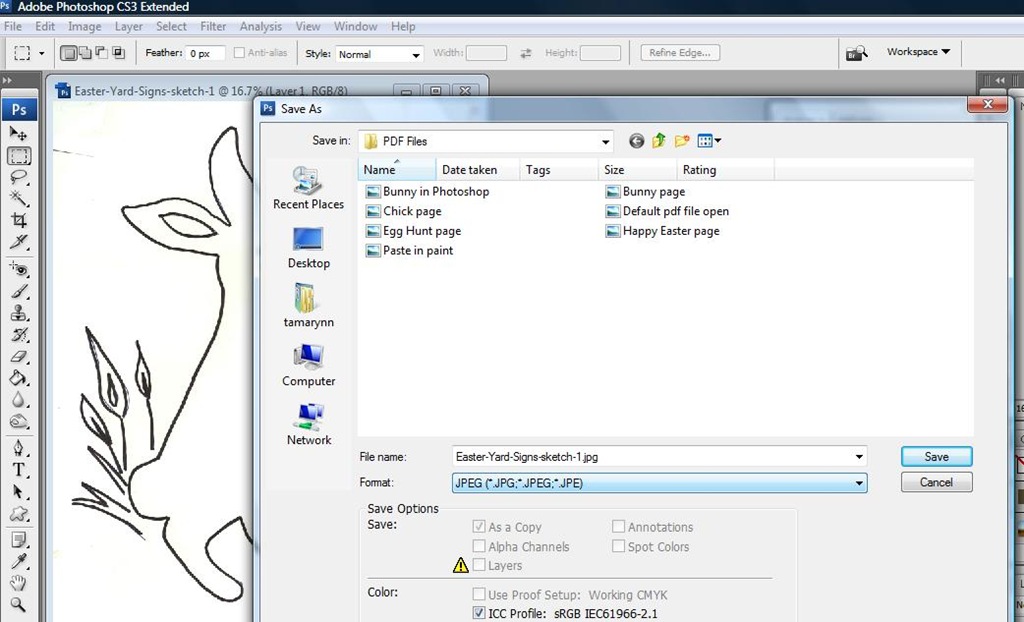
Task: Open the Layer menu
Action: coord(129,26)
